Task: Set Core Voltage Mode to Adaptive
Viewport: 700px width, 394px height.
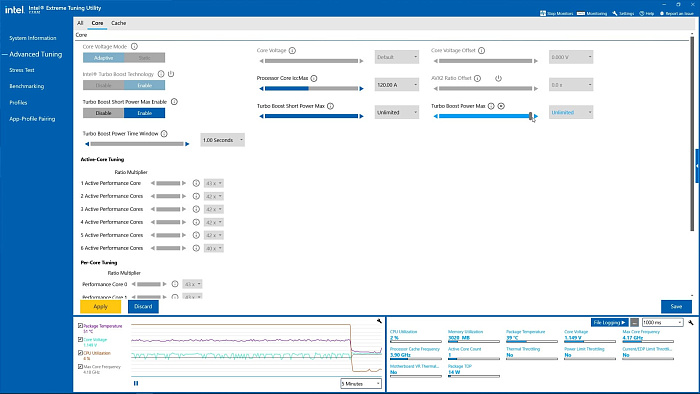Action: (104, 58)
